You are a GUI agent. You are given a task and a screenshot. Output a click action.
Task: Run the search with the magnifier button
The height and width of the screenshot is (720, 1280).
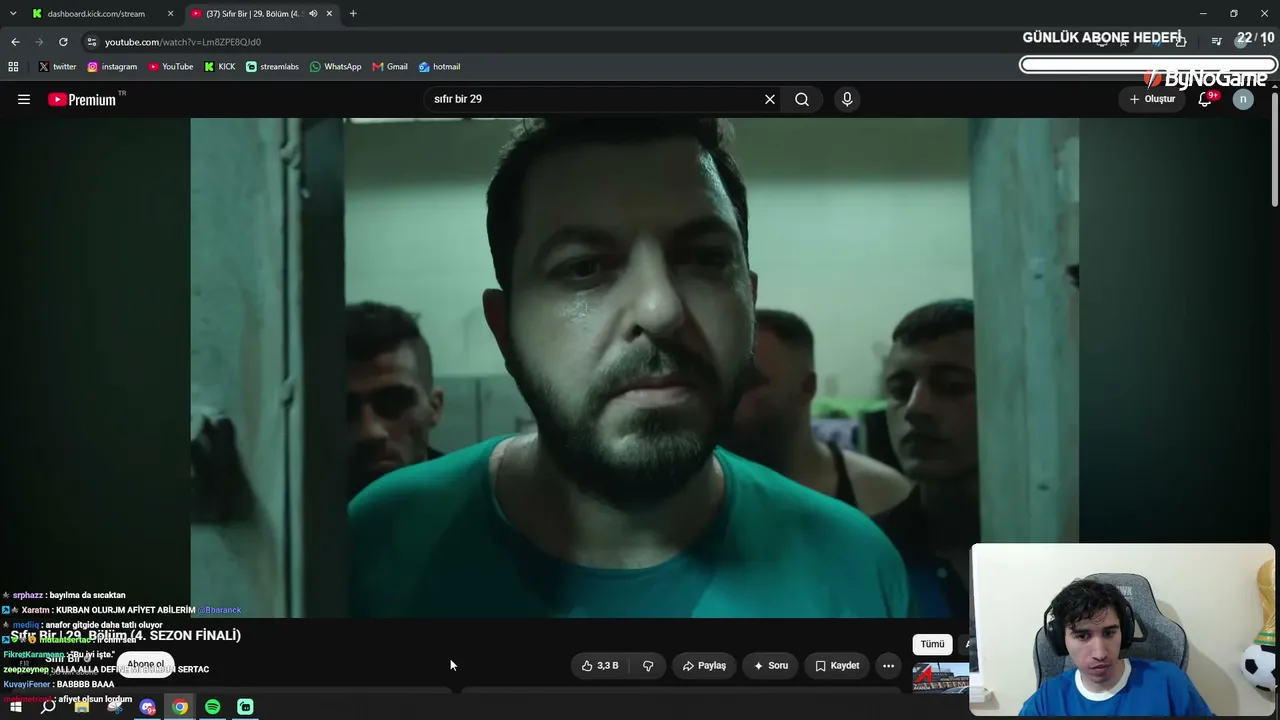coord(802,99)
